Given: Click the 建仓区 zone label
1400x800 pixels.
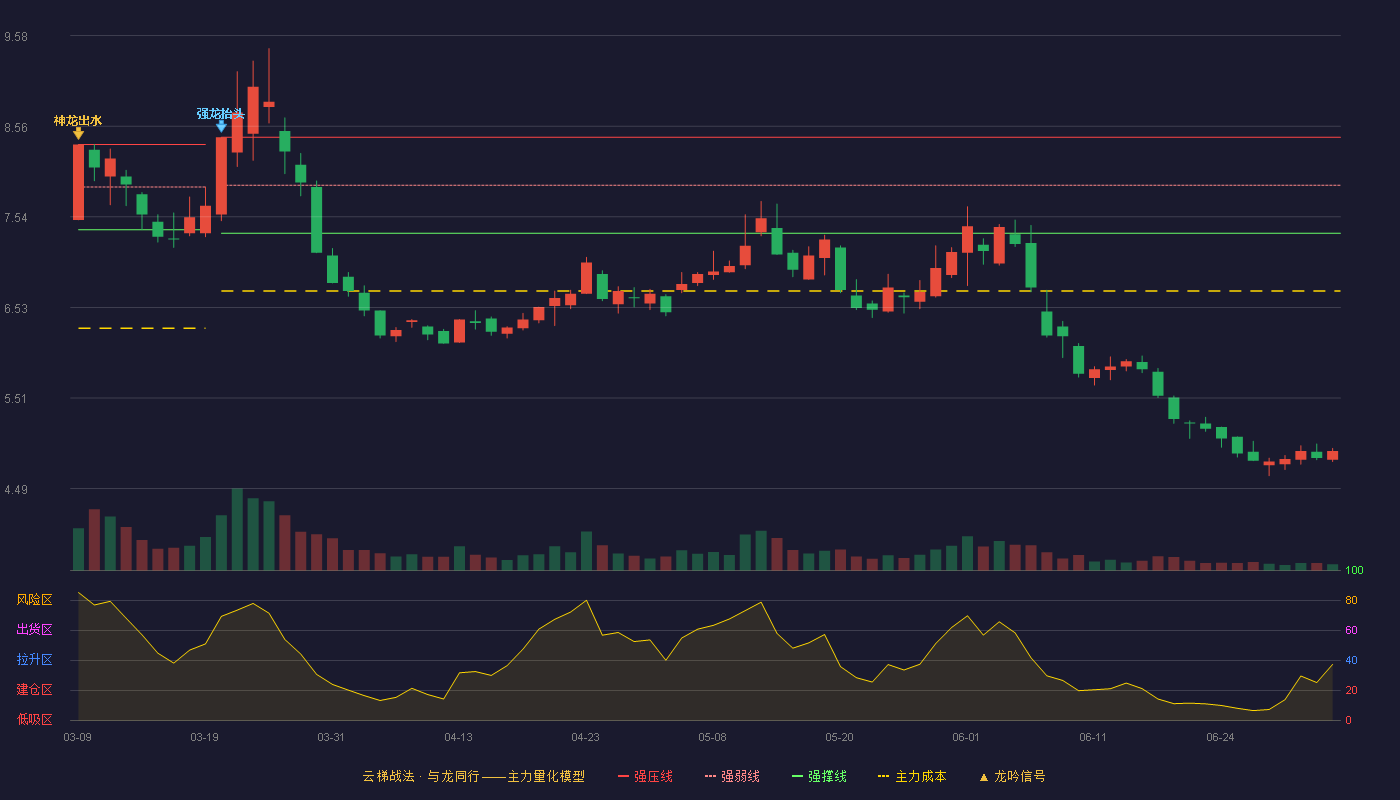Looking at the screenshot, I should click(34, 690).
